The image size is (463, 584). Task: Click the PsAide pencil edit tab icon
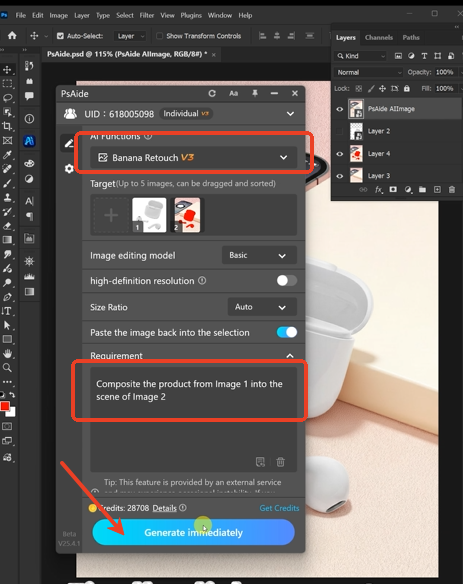coord(69,143)
